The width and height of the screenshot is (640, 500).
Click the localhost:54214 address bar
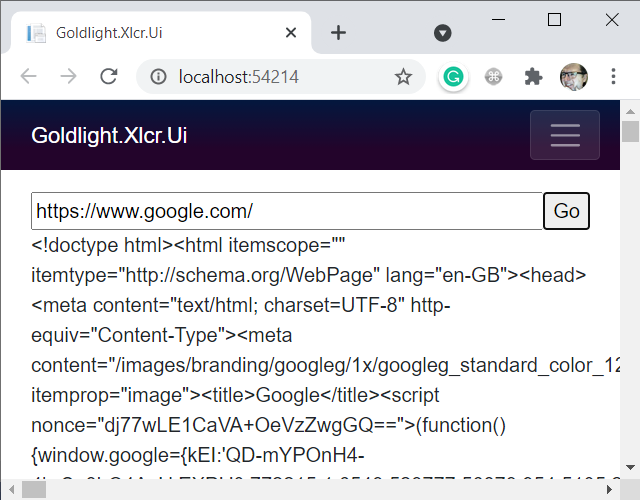click(280, 77)
